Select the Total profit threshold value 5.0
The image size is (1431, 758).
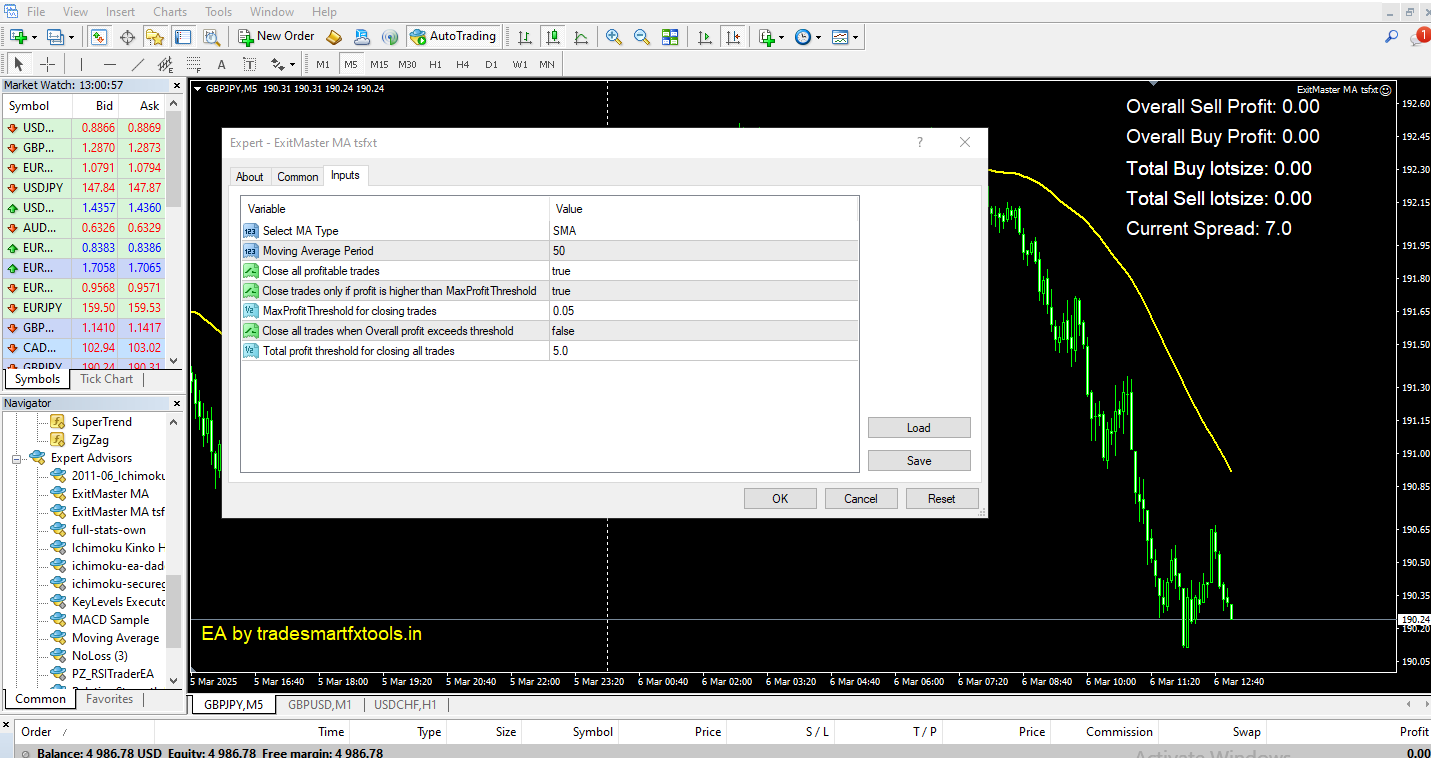pyautogui.click(x=704, y=351)
